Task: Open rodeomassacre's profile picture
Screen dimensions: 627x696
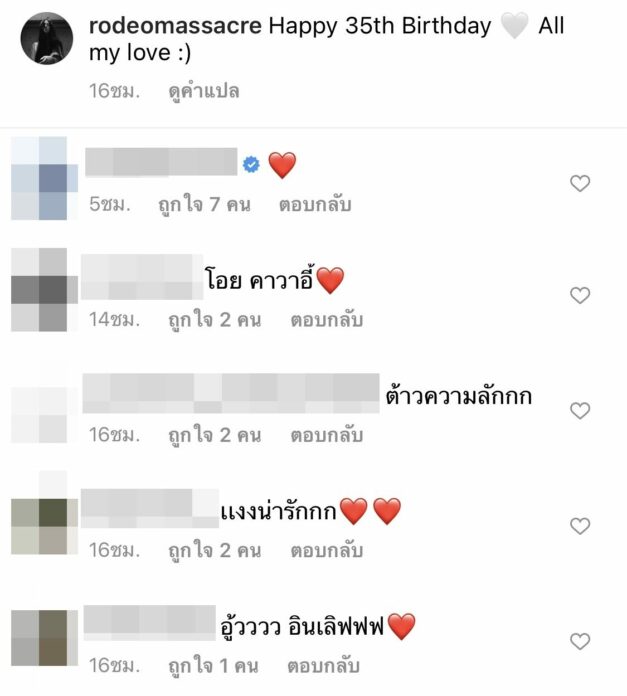Action: [x=47, y=38]
